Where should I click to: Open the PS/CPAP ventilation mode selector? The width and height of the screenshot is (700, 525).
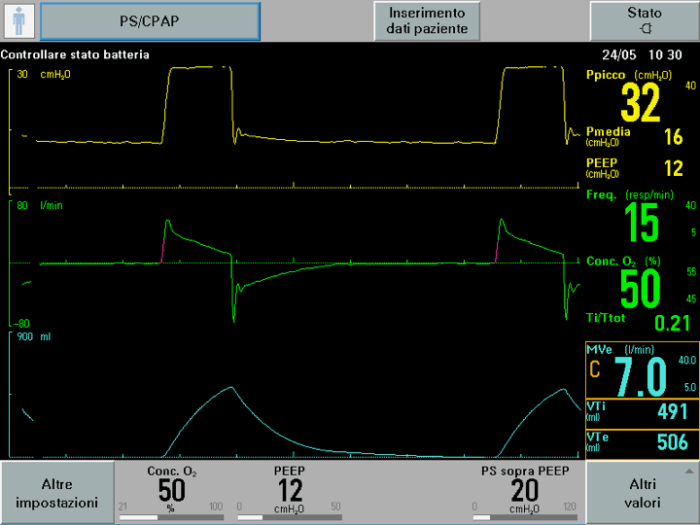point(149,21)
